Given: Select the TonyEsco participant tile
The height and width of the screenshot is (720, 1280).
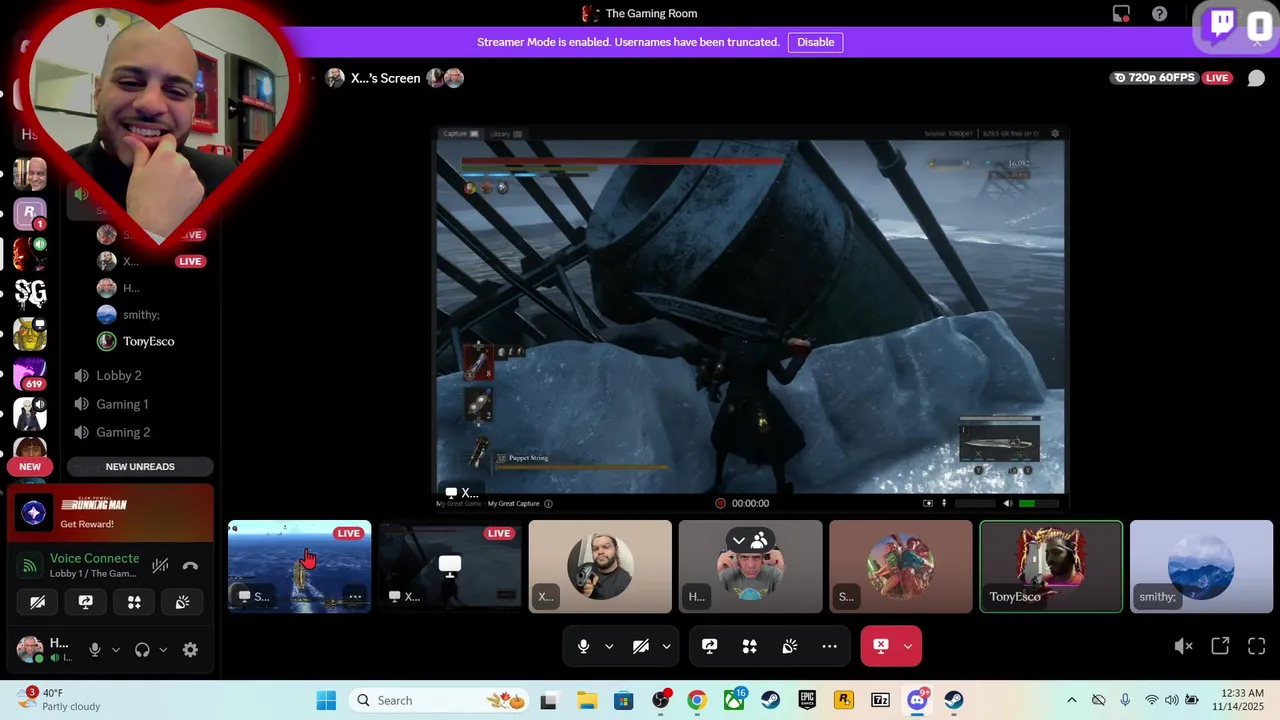Looking at the screenshot, I should [x=1051, y=566].
